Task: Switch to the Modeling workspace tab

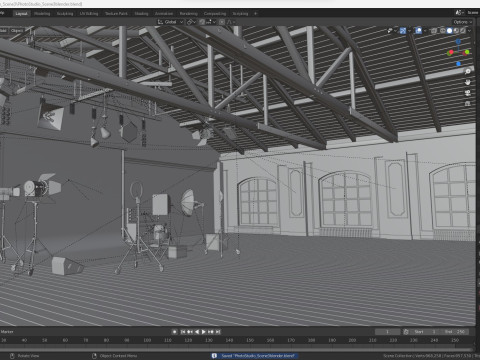Action: 42,14
